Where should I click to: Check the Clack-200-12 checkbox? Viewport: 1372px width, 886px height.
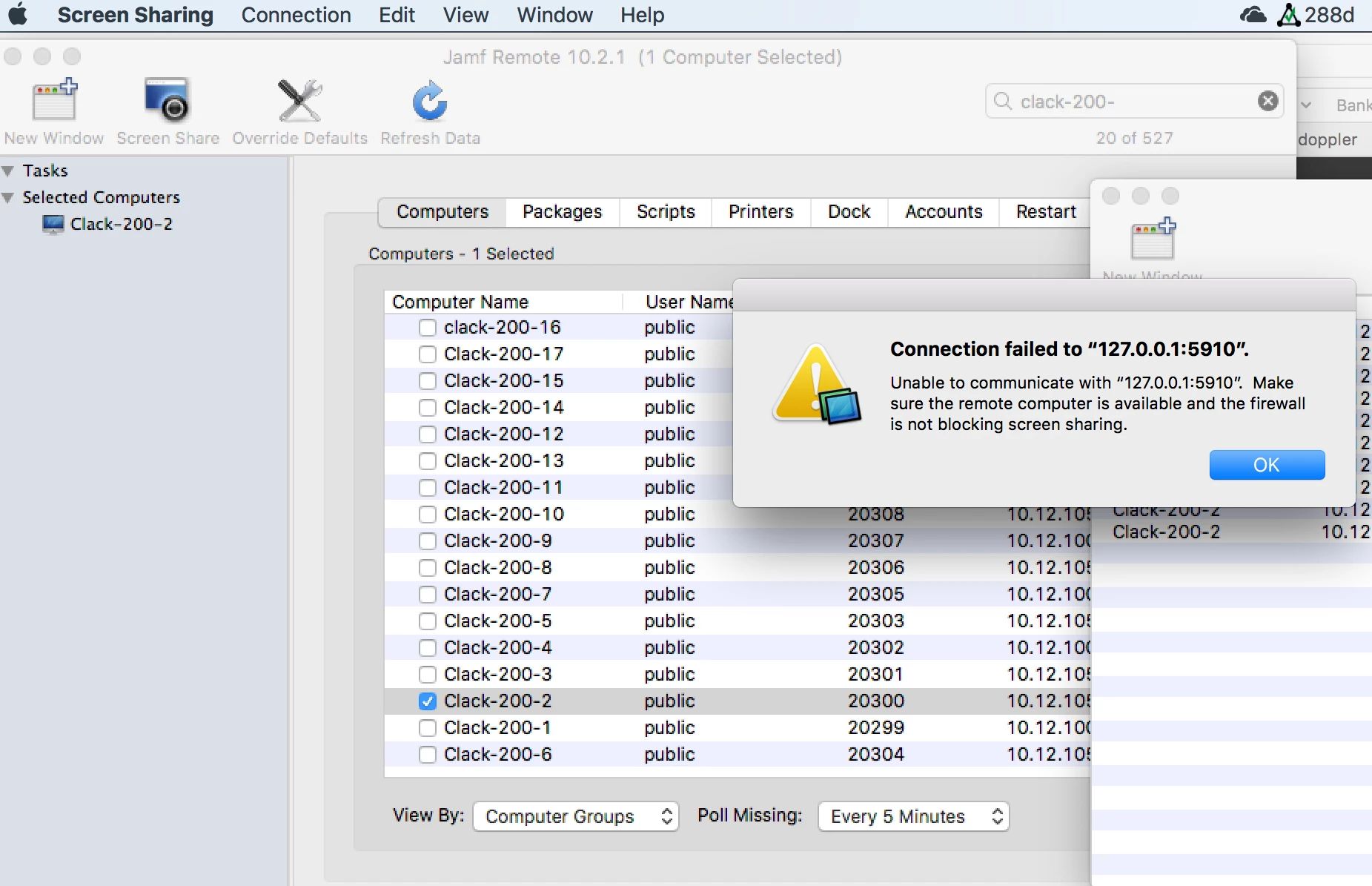click(x=427, y=434)
